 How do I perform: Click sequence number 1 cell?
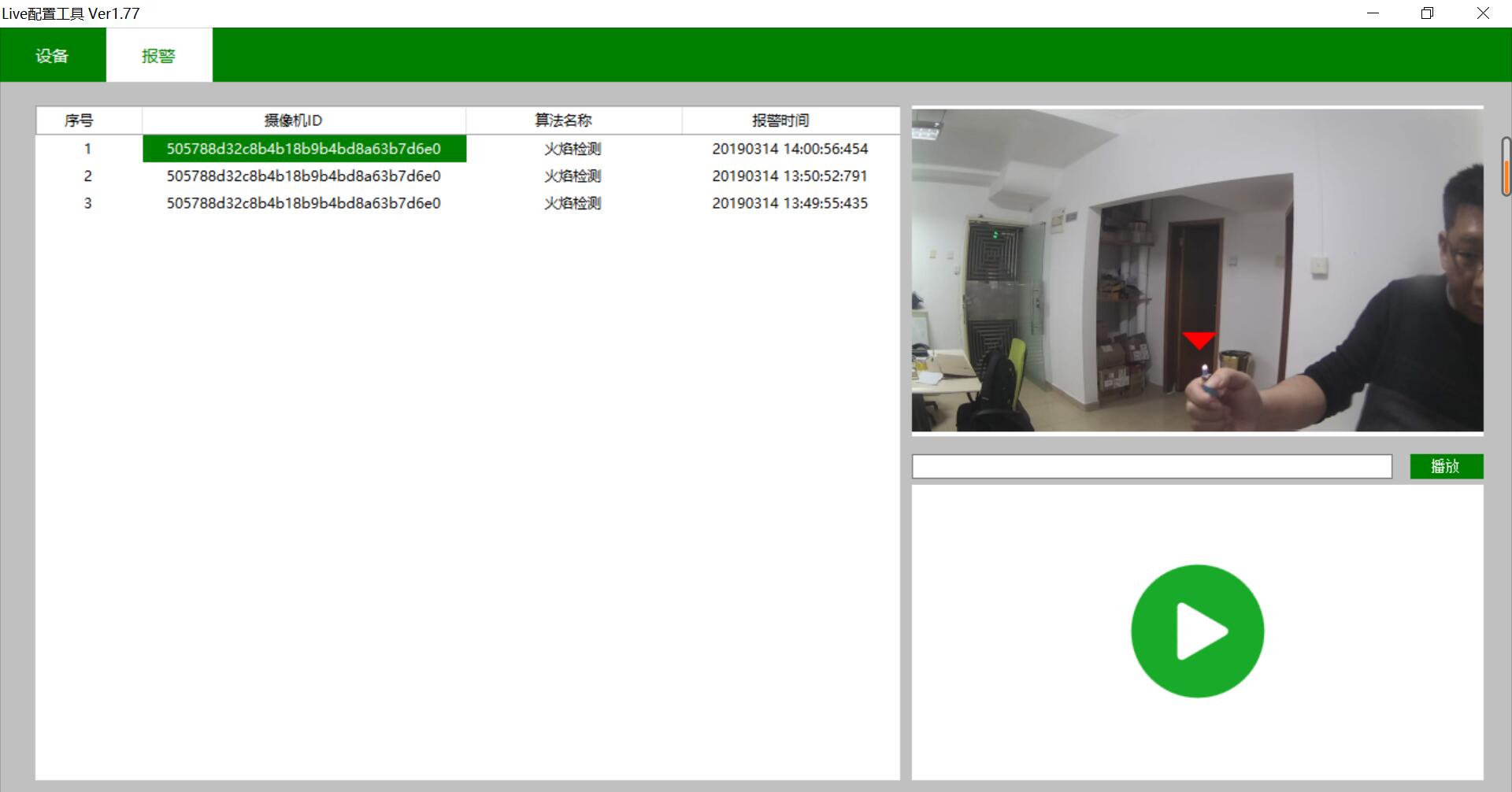[x=88, y=149]
